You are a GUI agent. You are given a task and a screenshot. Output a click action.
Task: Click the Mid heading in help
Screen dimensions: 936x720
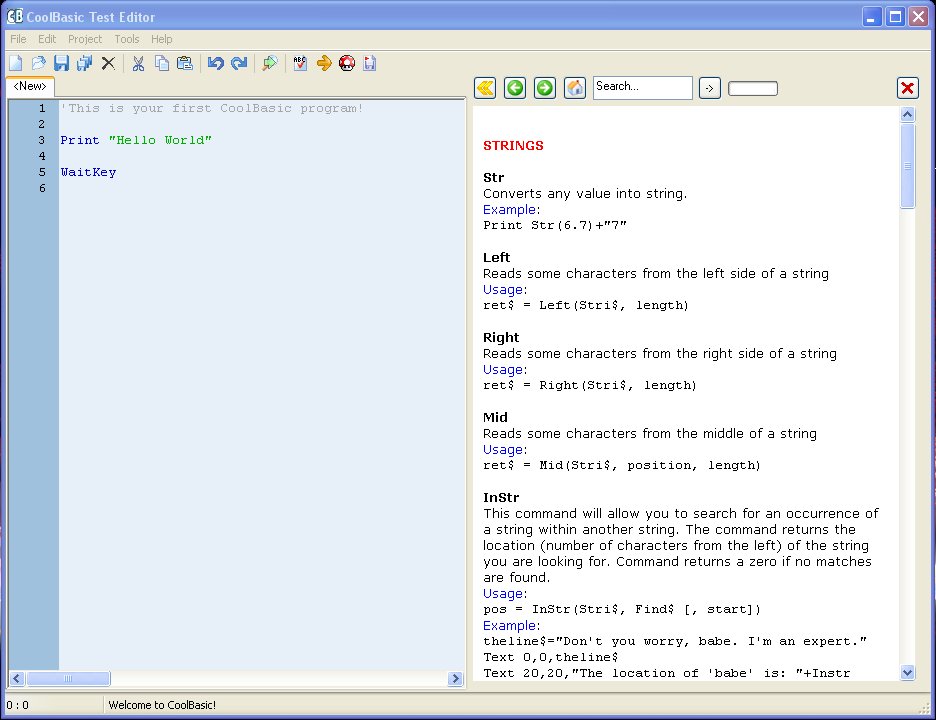click(x=495, y=417)
